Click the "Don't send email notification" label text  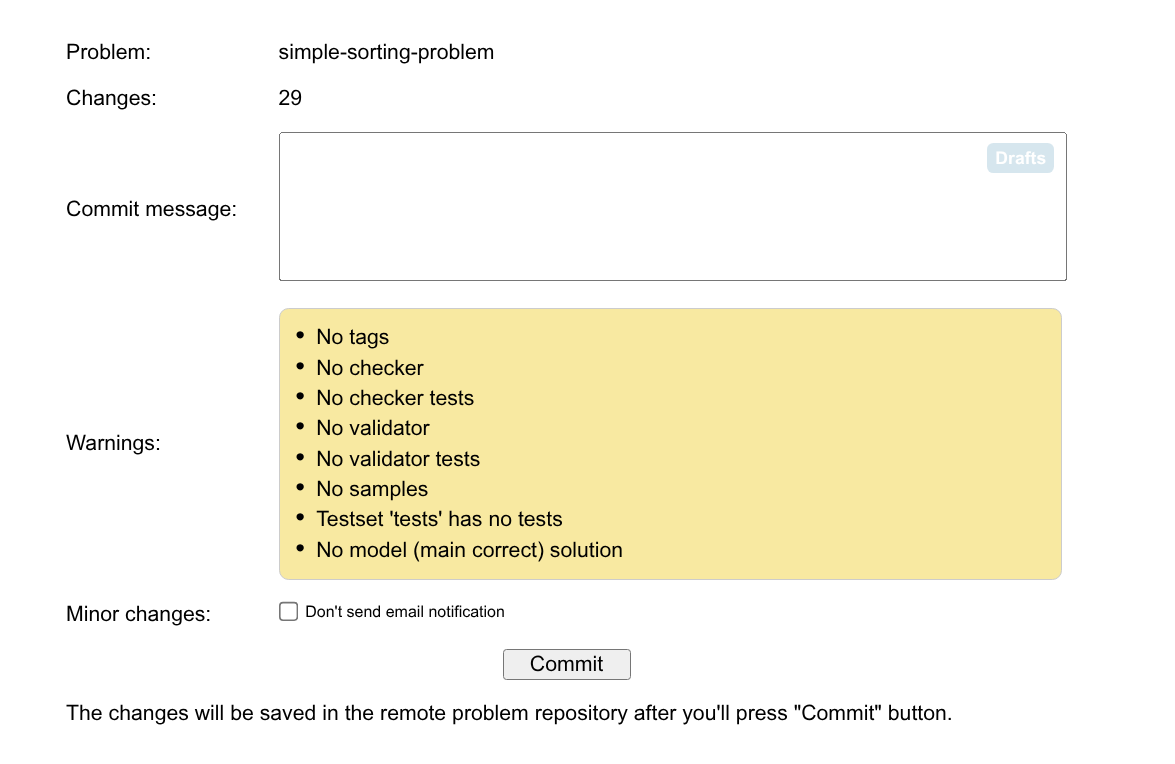tap(404, 611)
